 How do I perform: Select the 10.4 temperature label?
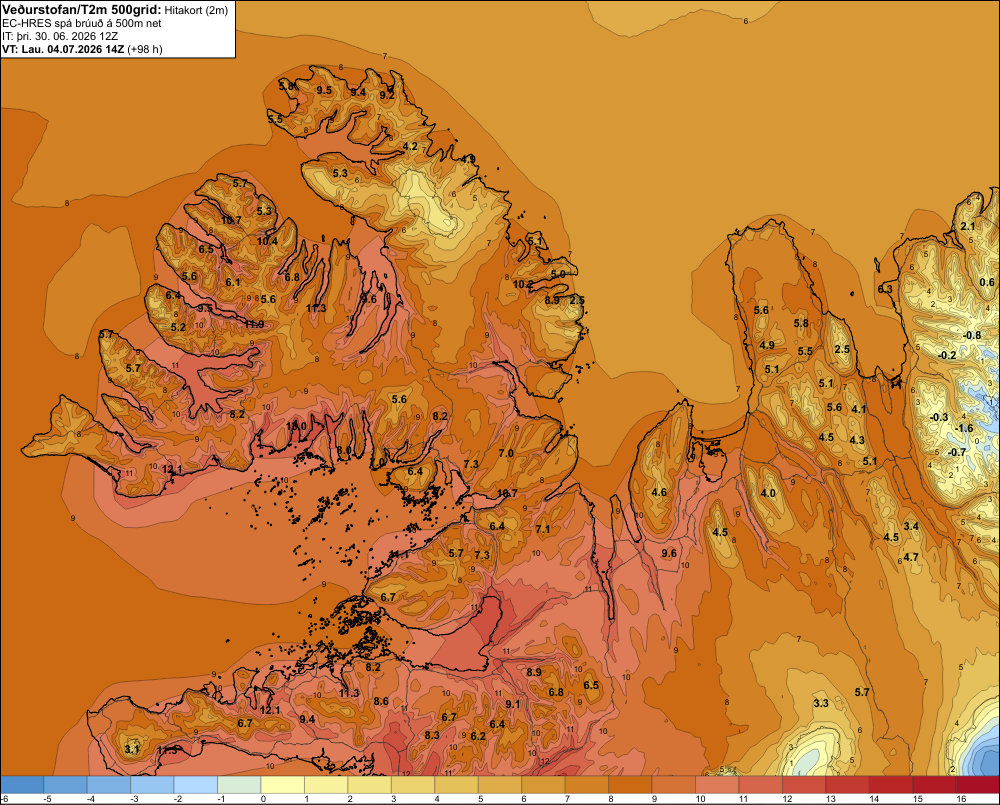click(x=267, y=241)
